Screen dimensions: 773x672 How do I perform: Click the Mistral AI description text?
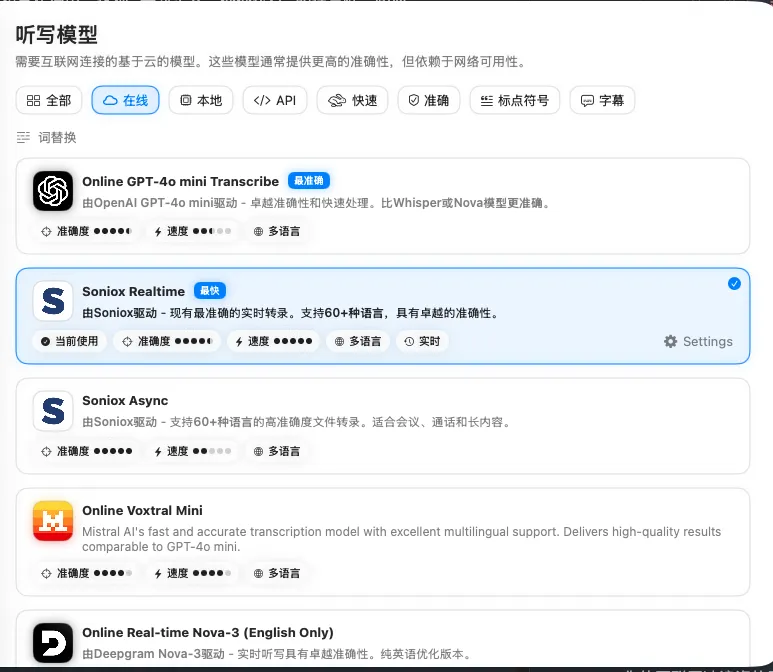pos(401,539)
